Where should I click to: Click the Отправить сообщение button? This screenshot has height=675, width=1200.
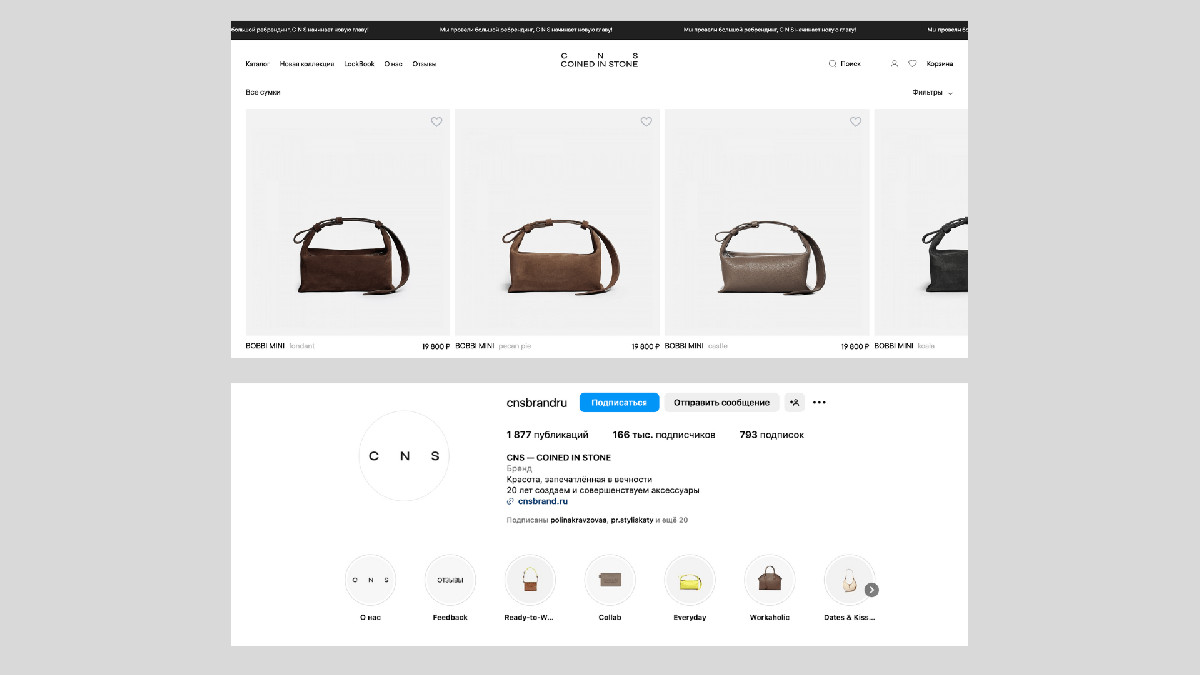coord(722,402)
